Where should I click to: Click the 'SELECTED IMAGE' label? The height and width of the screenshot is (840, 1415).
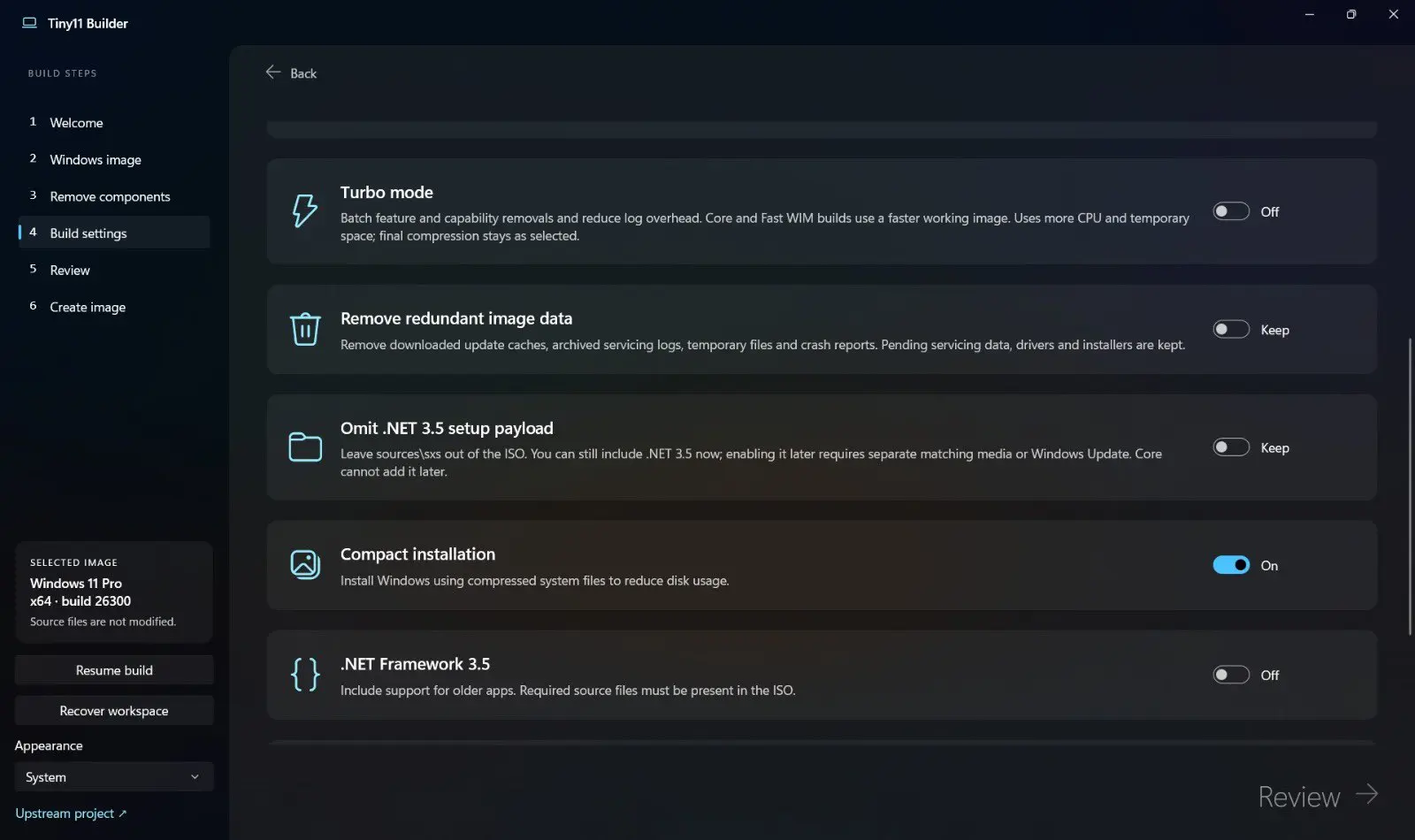tap(73, 562)
